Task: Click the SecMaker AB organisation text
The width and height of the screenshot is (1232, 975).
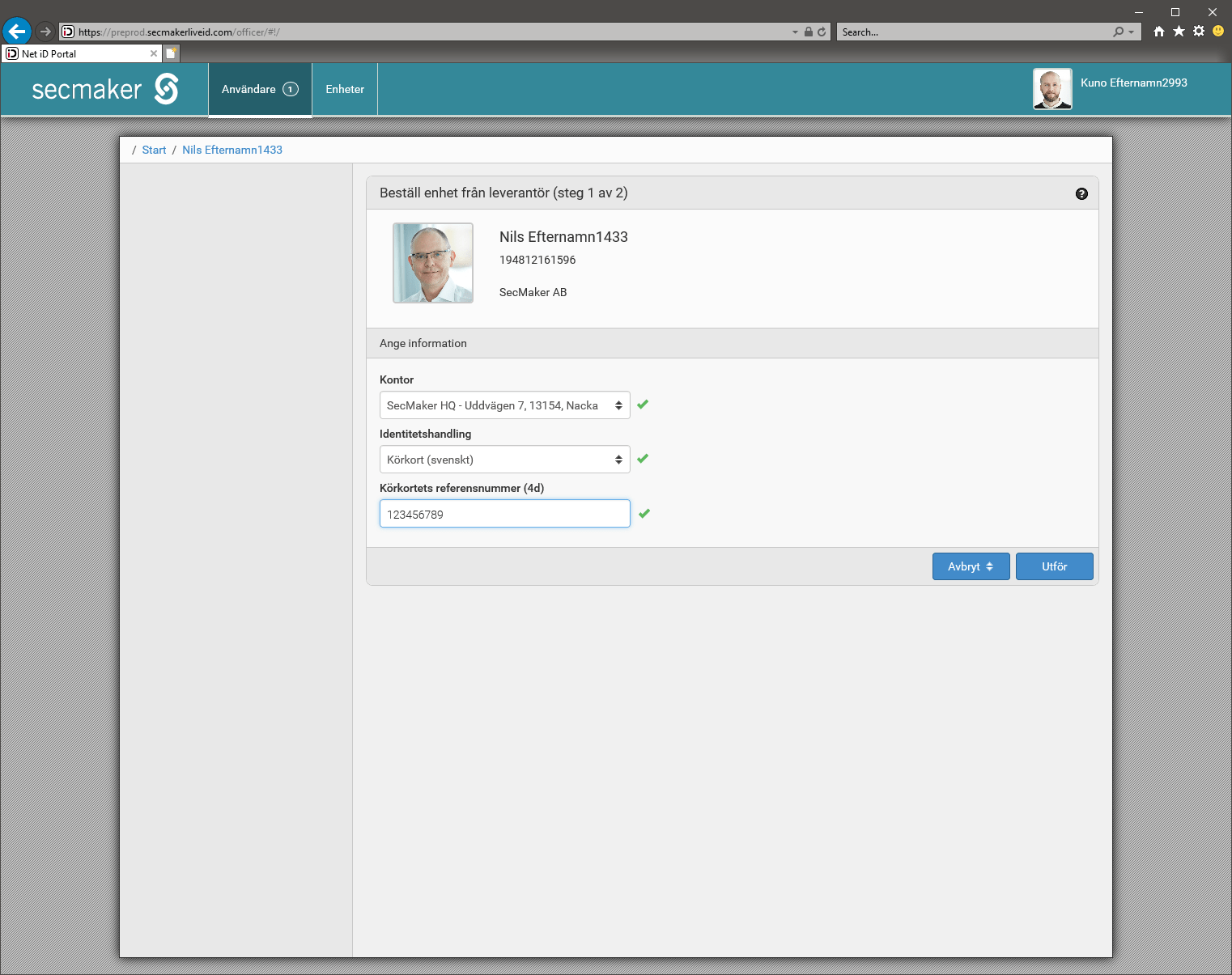Action: point(533,292)
